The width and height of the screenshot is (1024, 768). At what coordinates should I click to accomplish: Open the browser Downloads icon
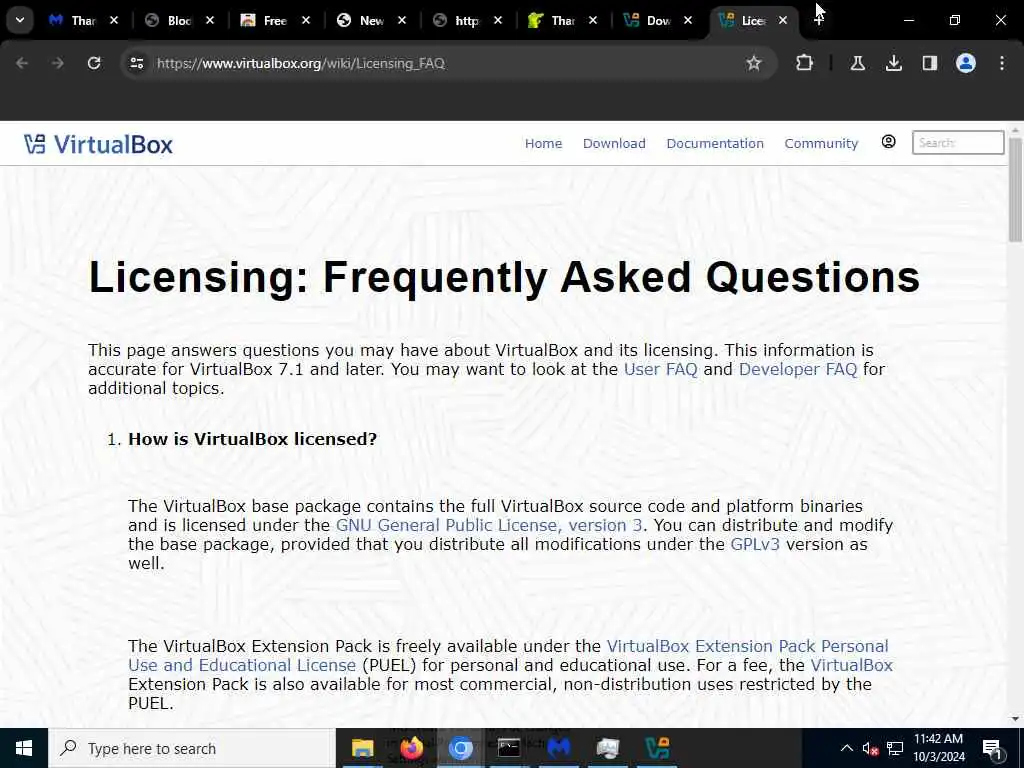[893, 63]
